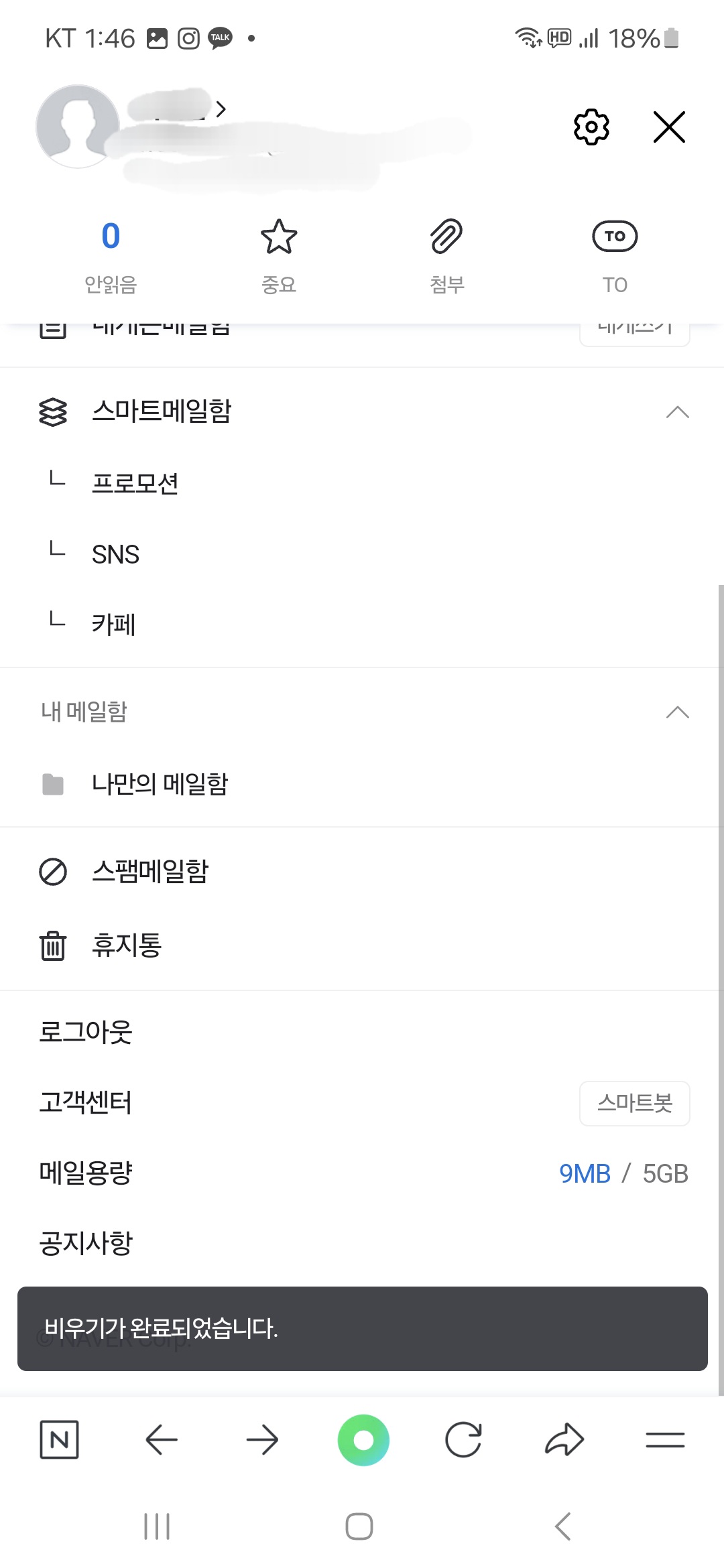Go back using browser back arrow

point(161,1439)
